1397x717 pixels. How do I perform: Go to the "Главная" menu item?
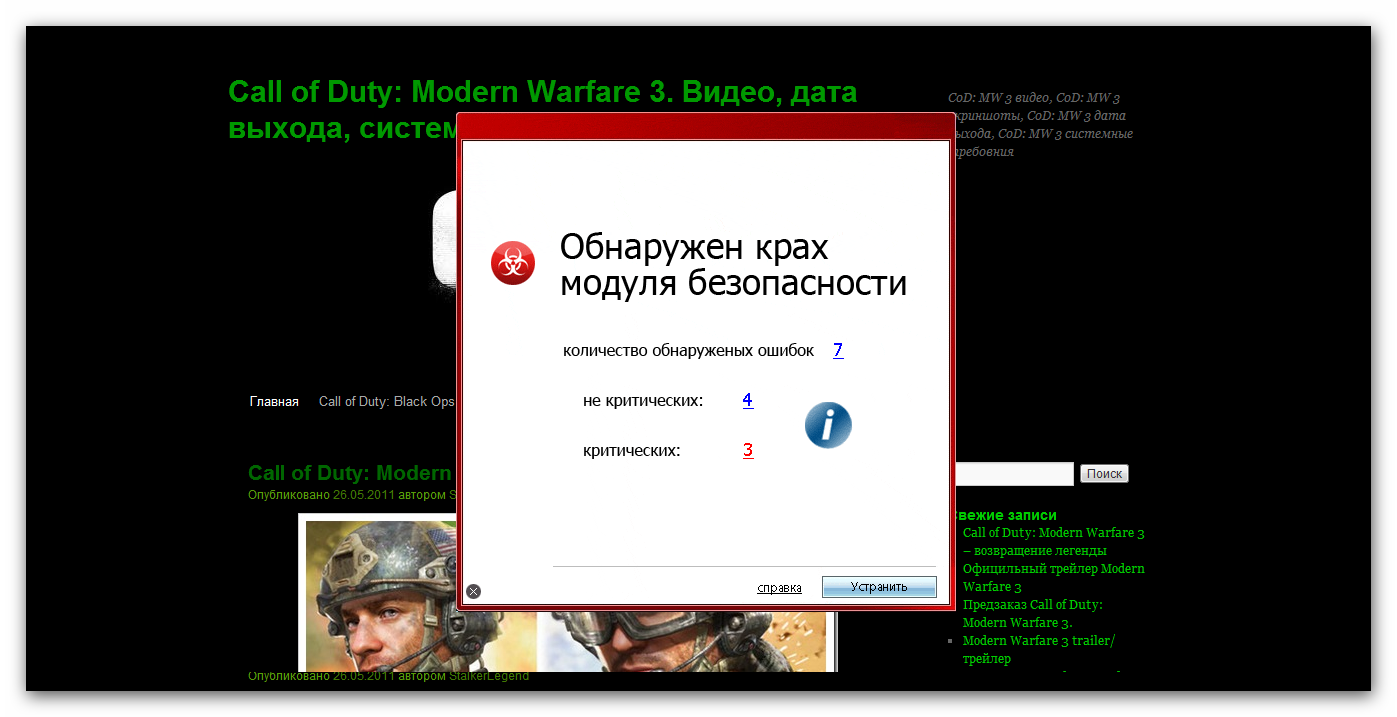[274, 402]
